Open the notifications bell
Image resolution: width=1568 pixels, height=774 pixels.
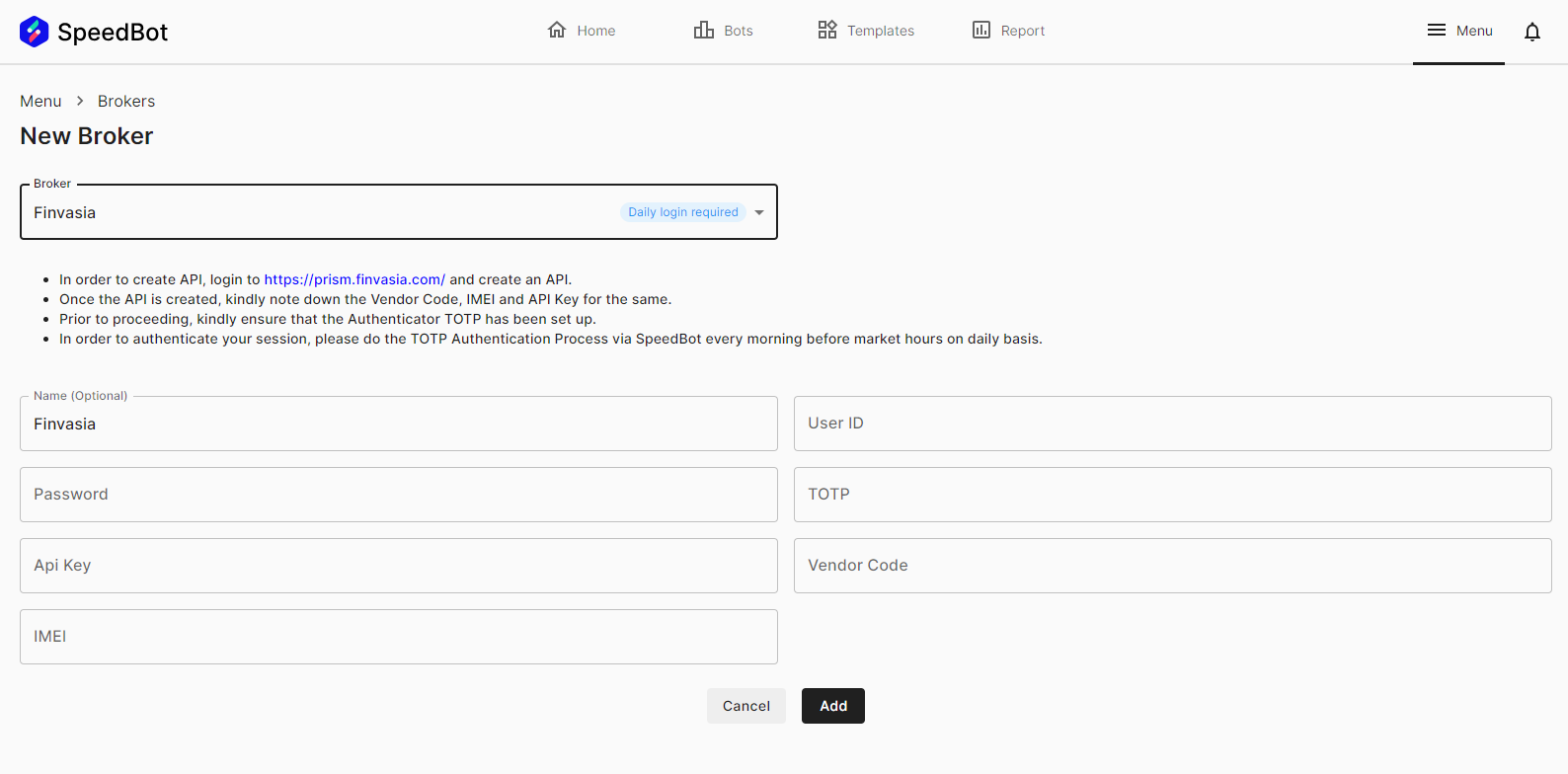[1532, 32]
